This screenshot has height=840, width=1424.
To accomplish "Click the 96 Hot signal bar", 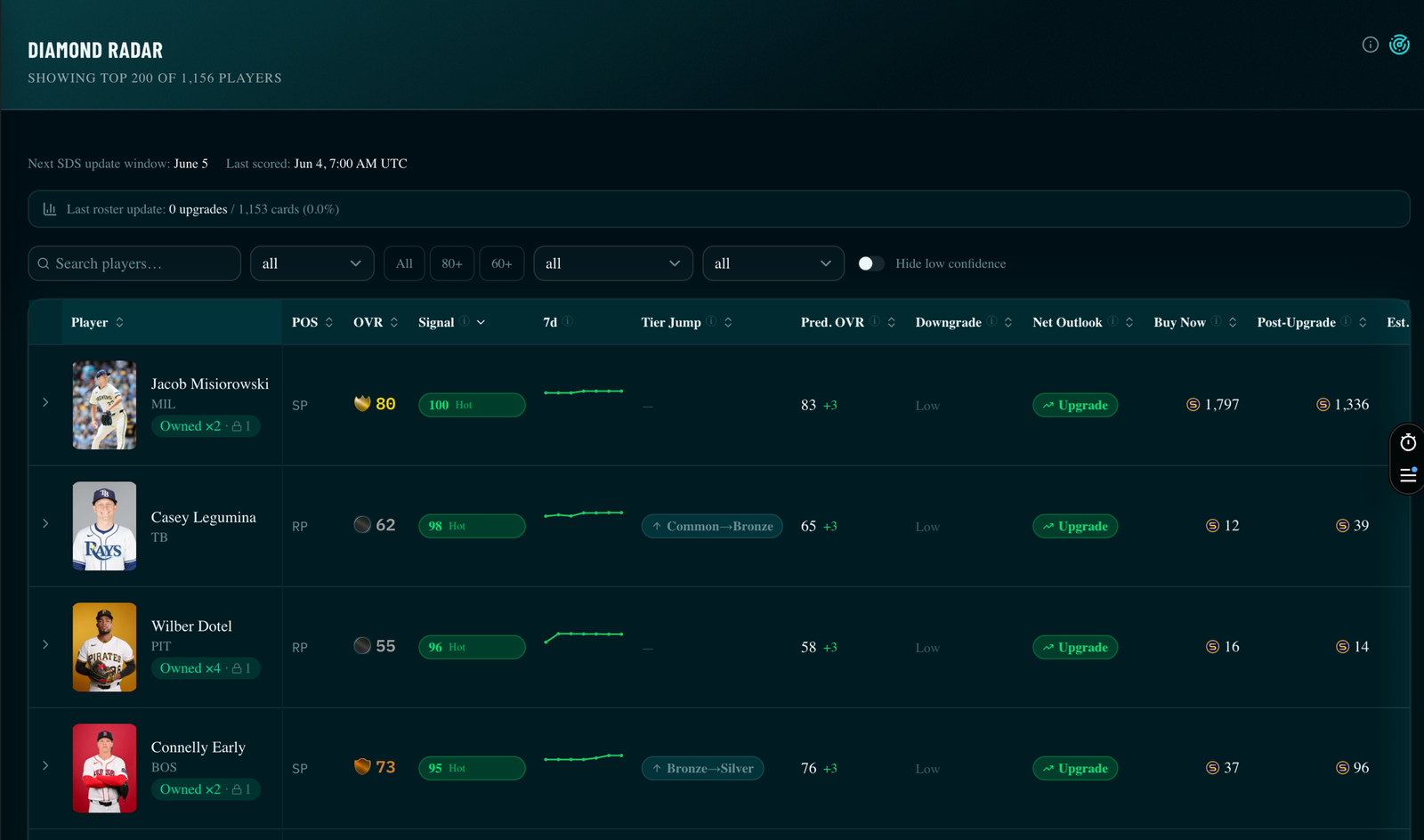I will tap(472, 647).
